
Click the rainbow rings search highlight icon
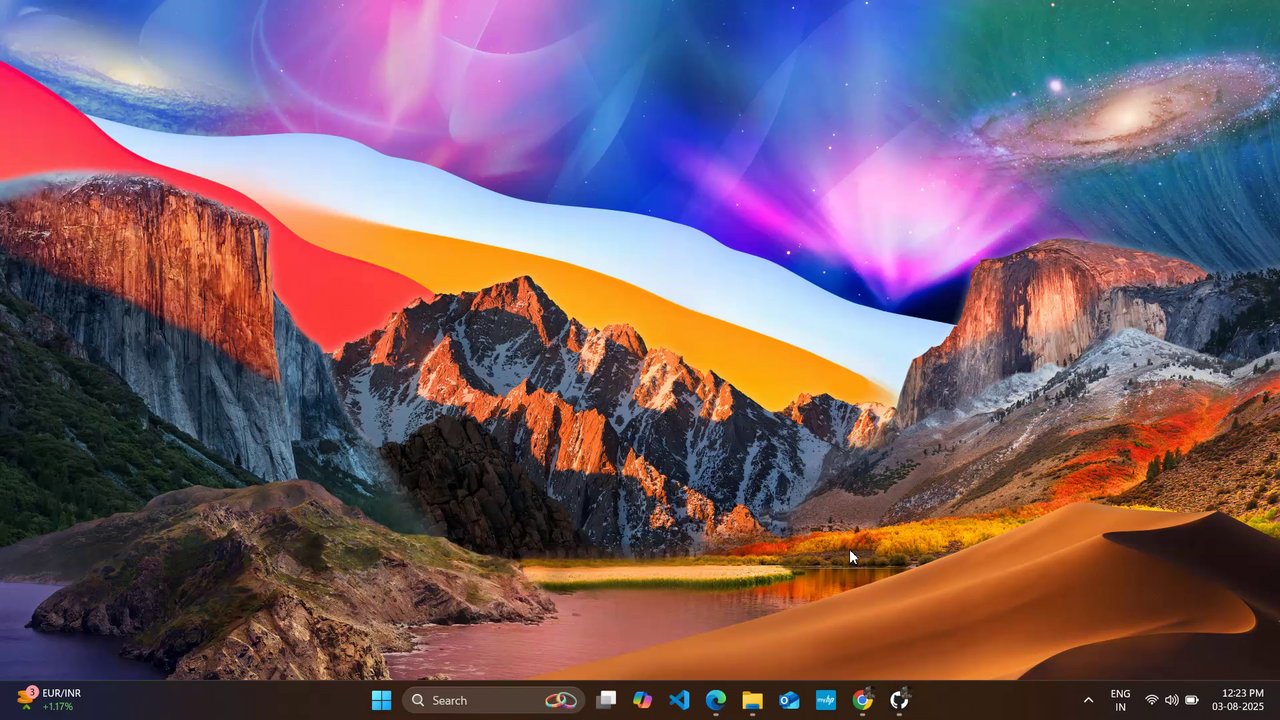pos(560,700)
